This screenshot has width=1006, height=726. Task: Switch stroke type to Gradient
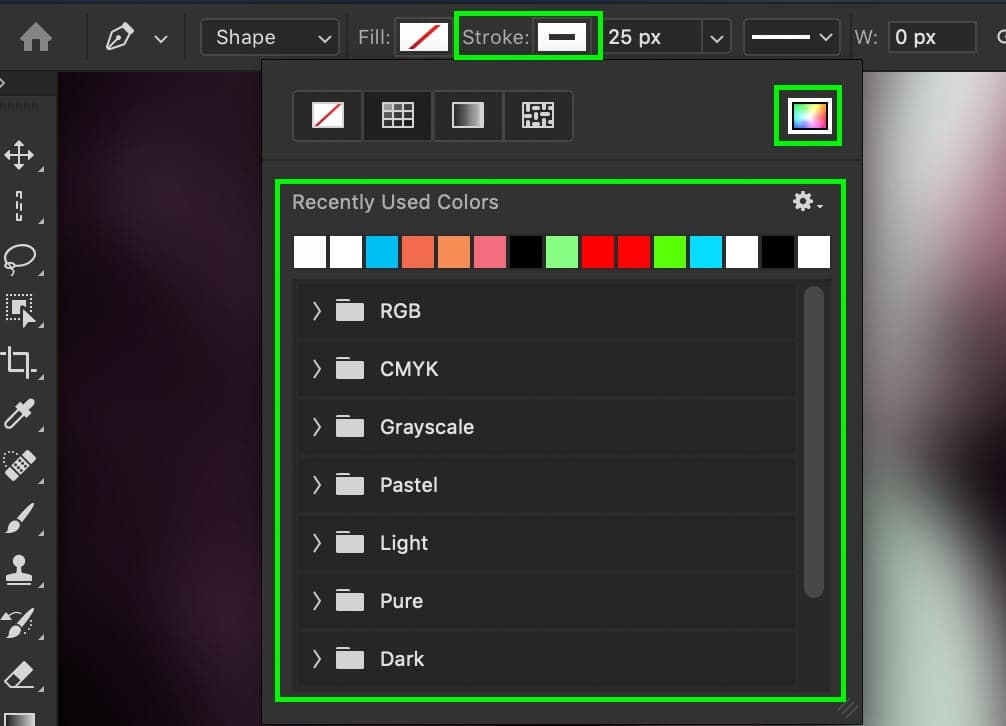coord(468,116)
